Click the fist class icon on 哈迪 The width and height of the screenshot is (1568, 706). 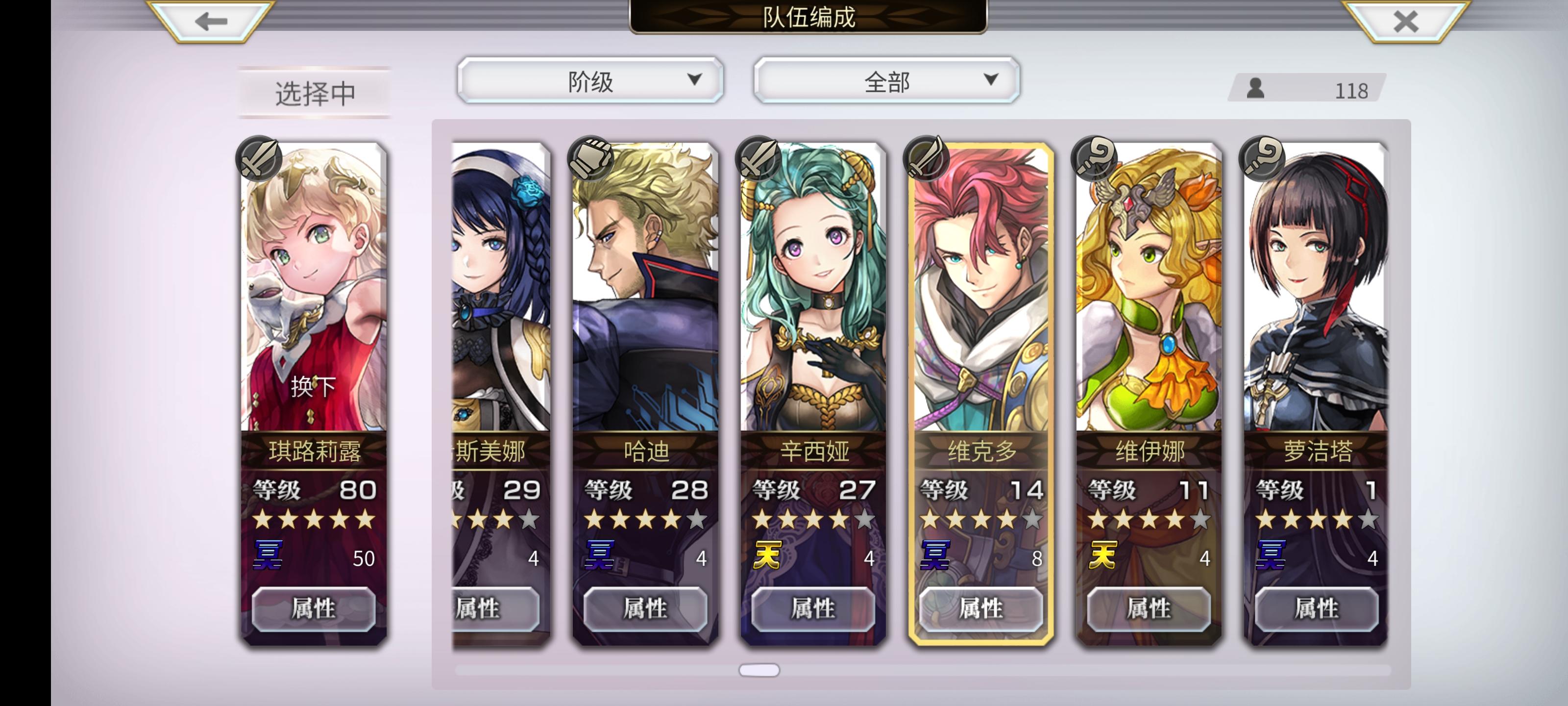(590, 158)
